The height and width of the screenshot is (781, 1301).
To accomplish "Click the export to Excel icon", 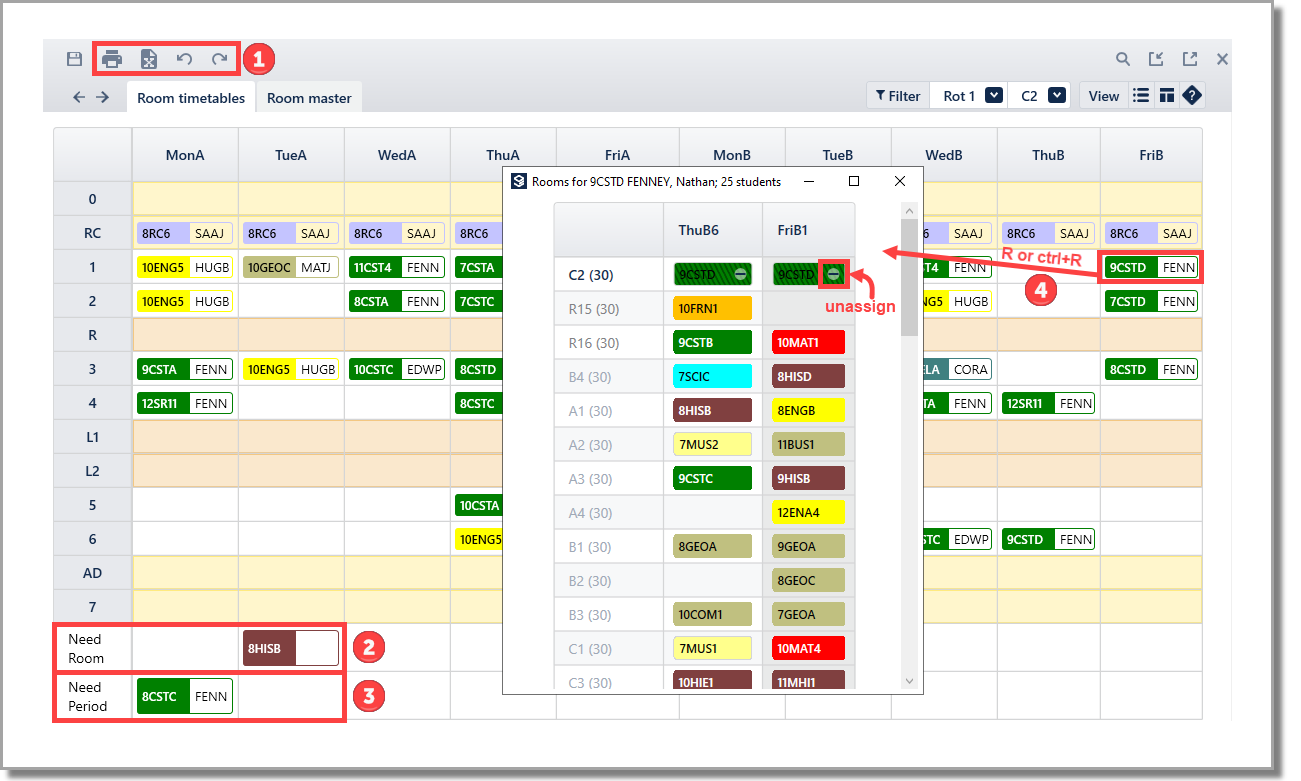I will point(148,59).
